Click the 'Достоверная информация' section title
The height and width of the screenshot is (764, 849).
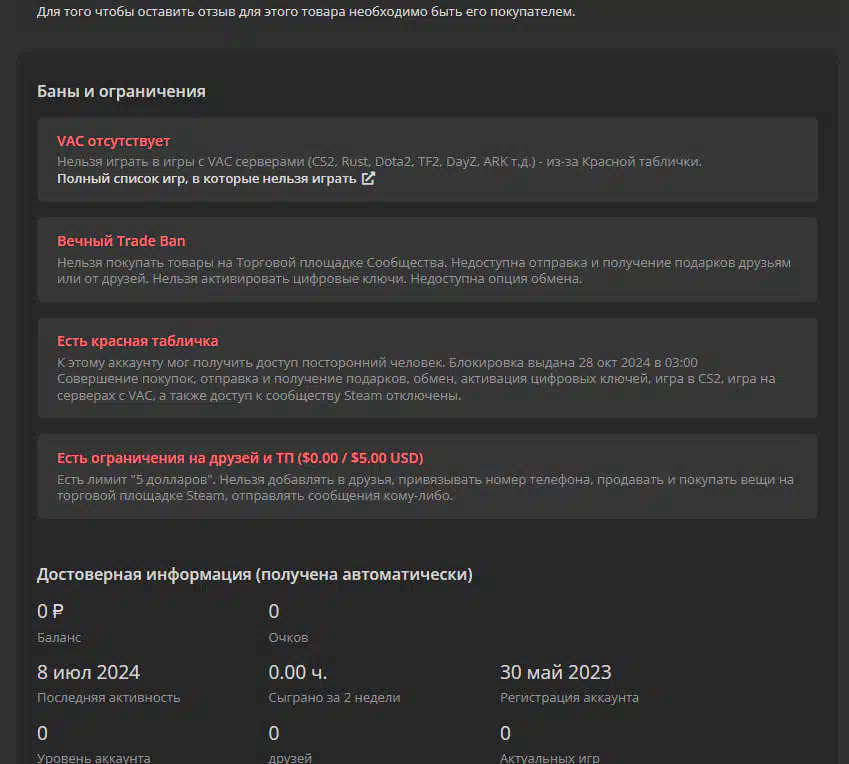254,574
